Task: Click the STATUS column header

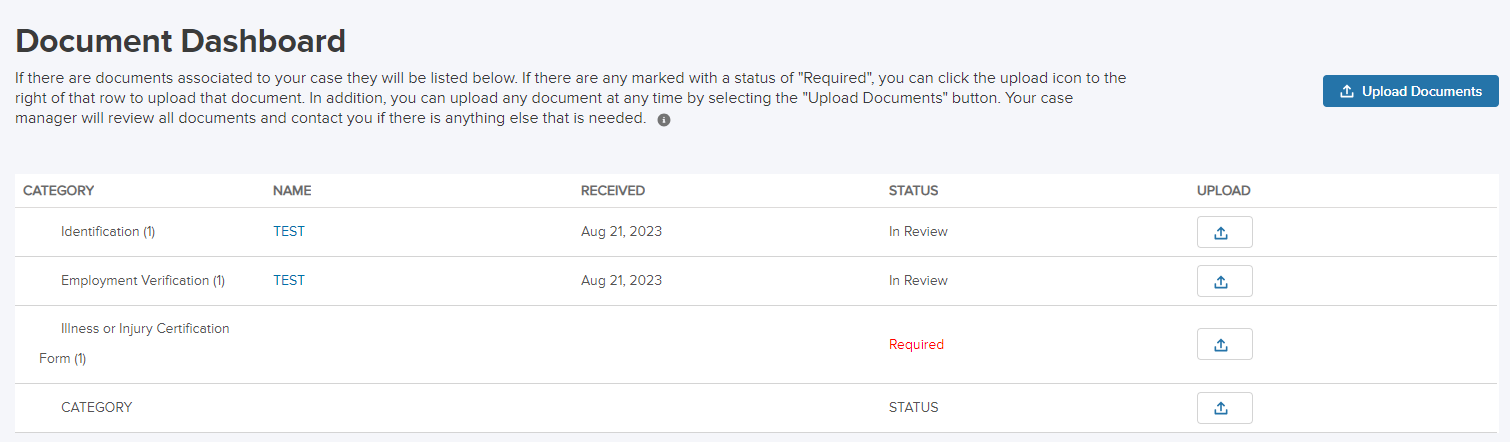Action: [x=913, y=190]
